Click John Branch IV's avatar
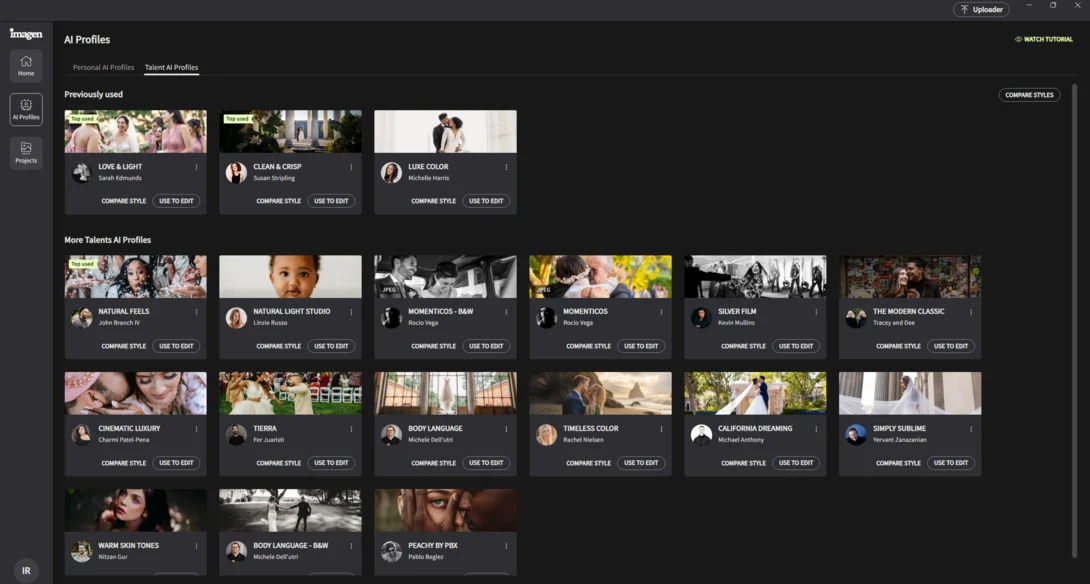 [x=81, y=318]
